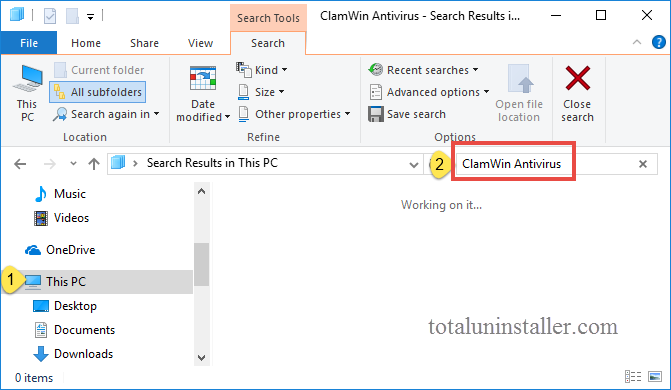Toggle the All subfolders search scope
This screenshot has height=390, width=671.
pyautogui.click(x=98, y=92)
